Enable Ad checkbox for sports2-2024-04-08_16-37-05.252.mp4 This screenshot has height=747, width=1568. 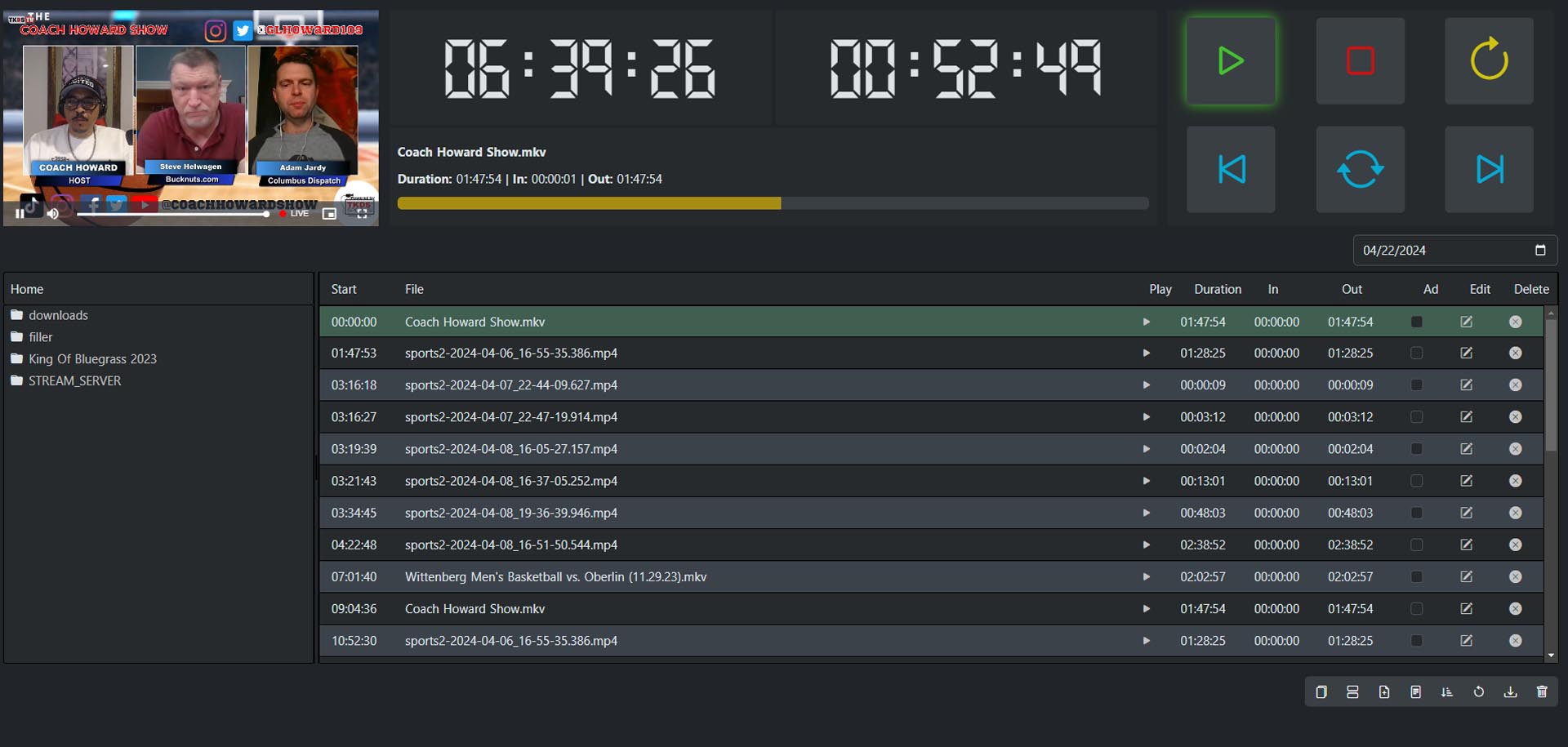point(1416,482)
